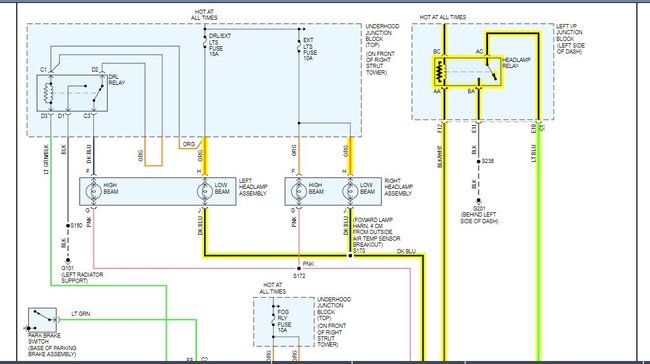The height and width of the screenshot is (364, 650).
Task: Click right headlamp high beam bulb symbol
Action: tap(299, 192)
